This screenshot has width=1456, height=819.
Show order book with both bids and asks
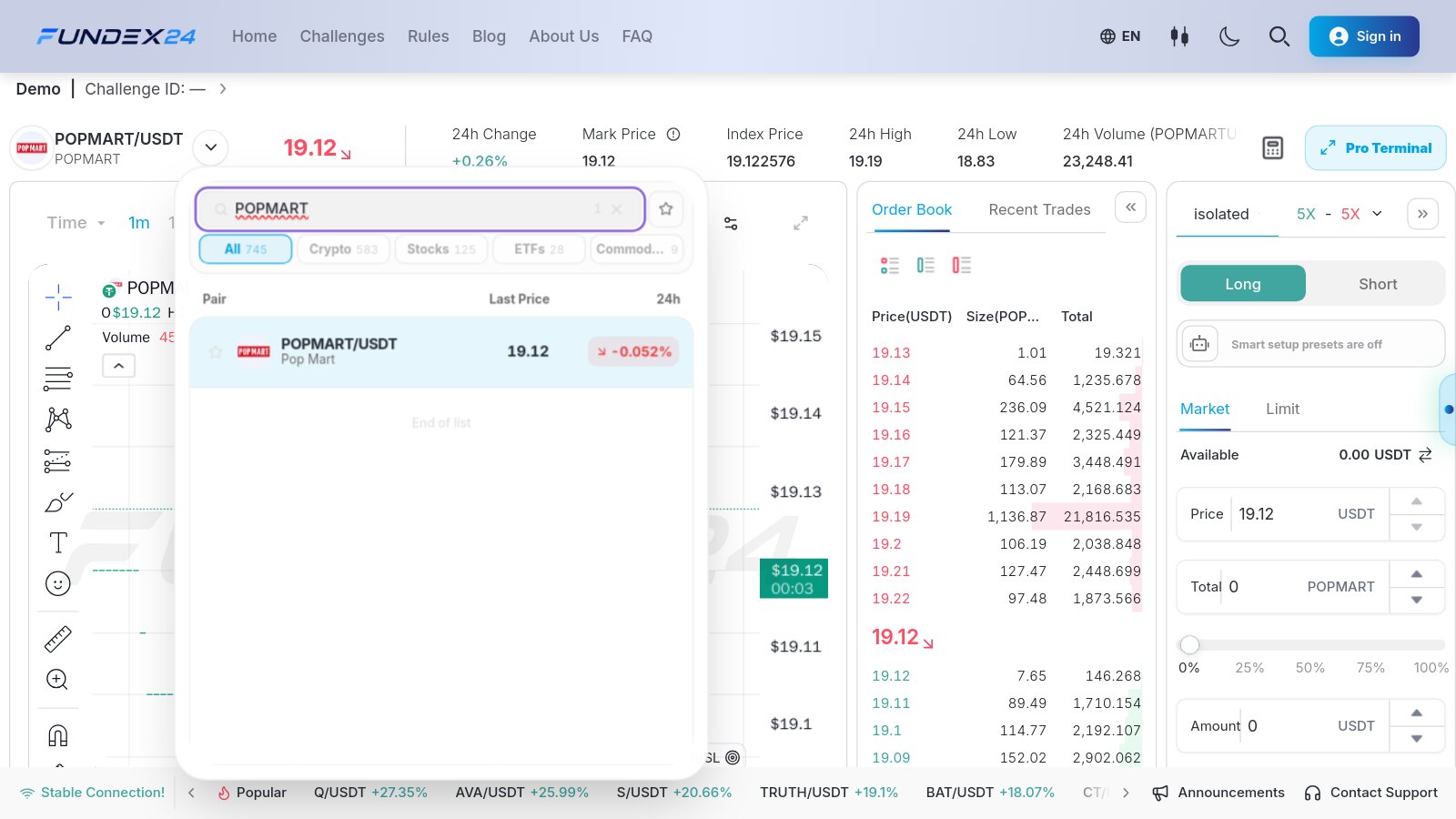click(x=889, y=265)
